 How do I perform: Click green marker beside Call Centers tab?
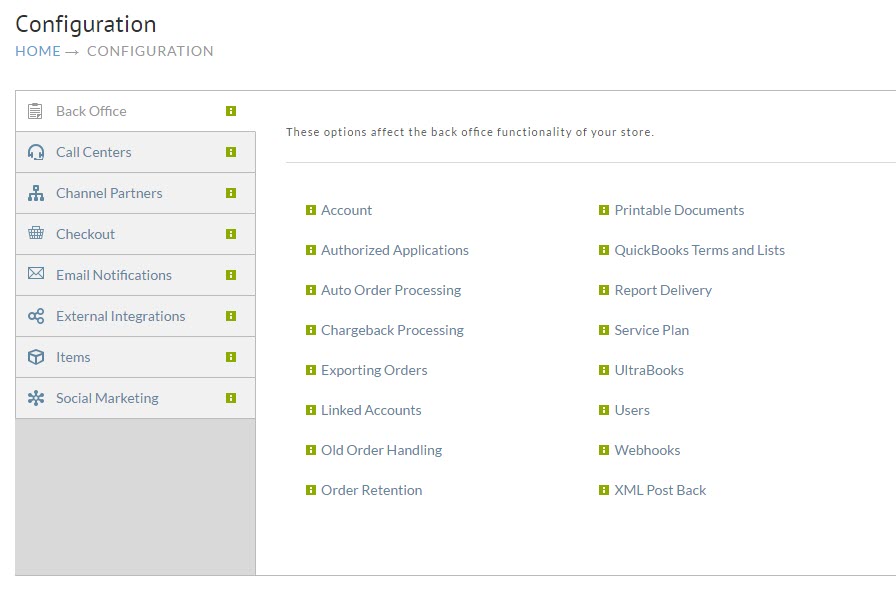[x=231, y=152]
